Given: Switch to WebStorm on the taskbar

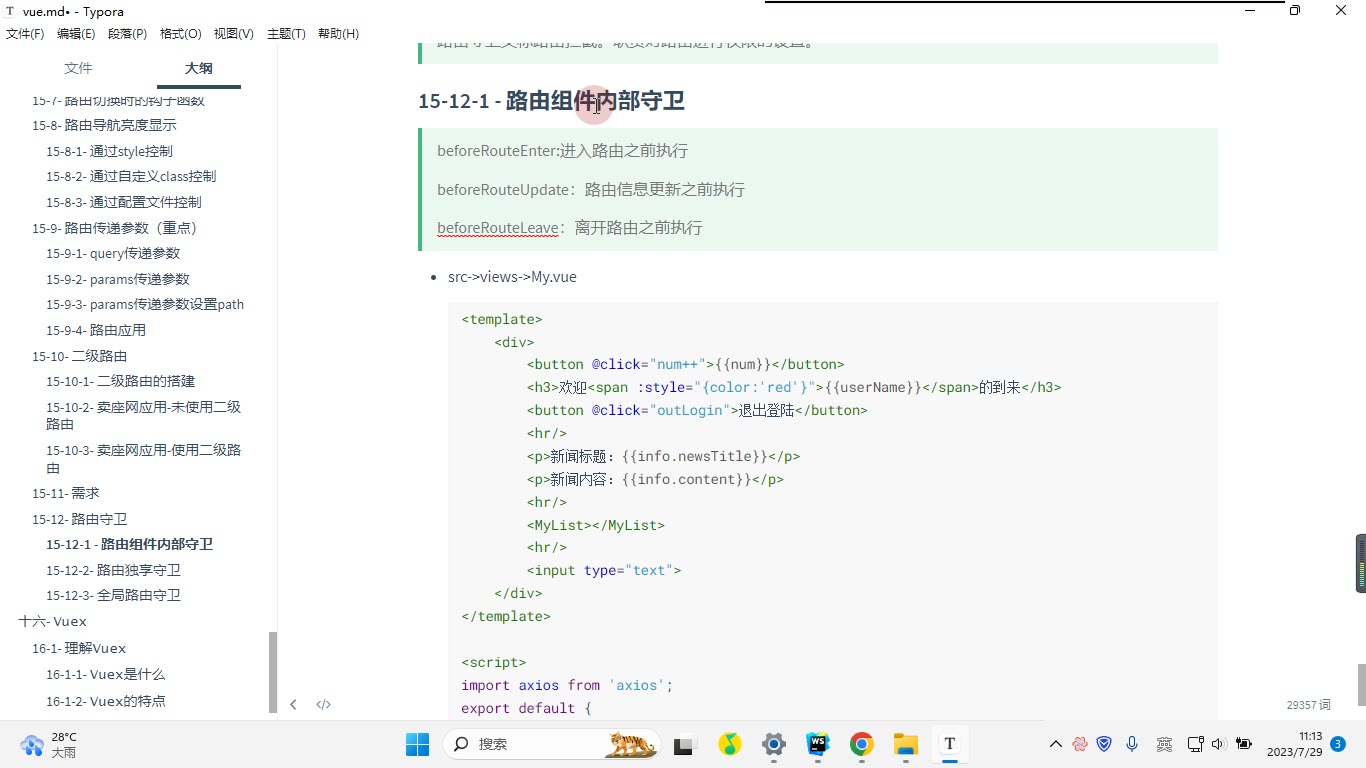Looking at the screenshot, I should [x=817, y=744].
